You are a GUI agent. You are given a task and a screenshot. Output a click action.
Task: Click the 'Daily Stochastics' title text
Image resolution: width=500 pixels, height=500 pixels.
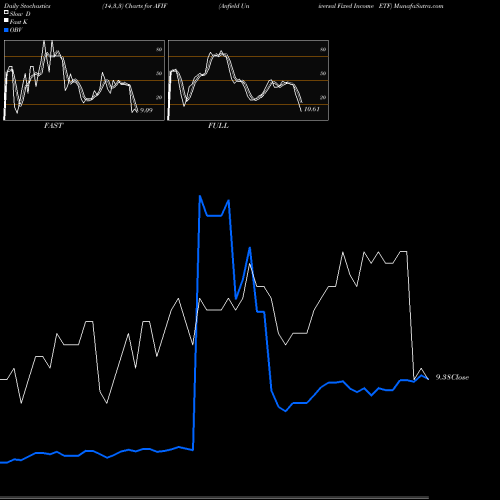pos(27,6)
